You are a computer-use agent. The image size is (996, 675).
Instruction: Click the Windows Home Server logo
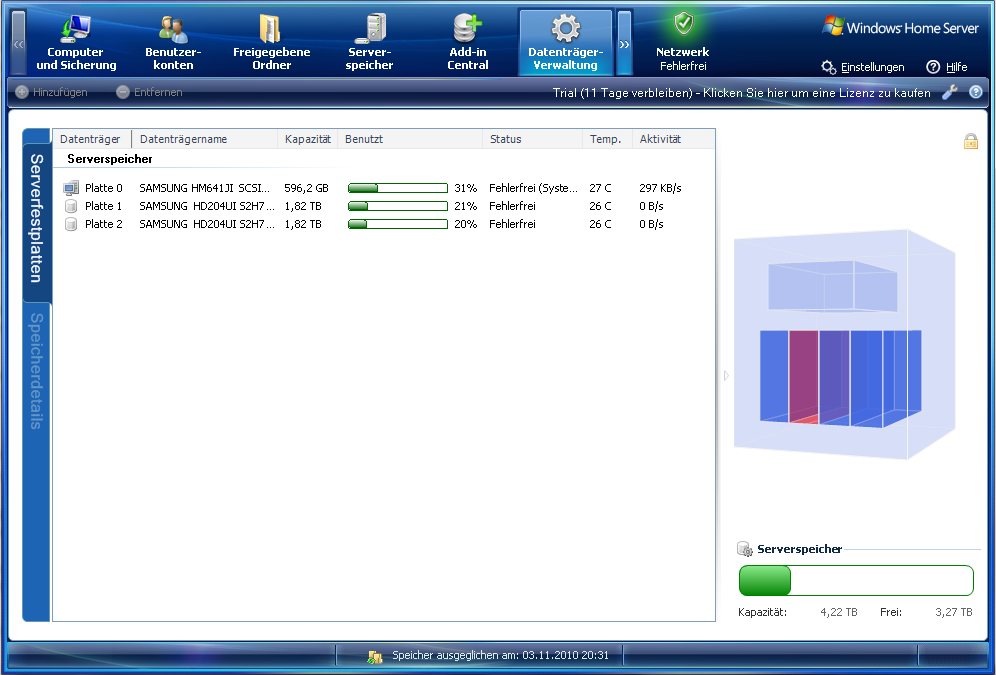[x=900, y=27]
